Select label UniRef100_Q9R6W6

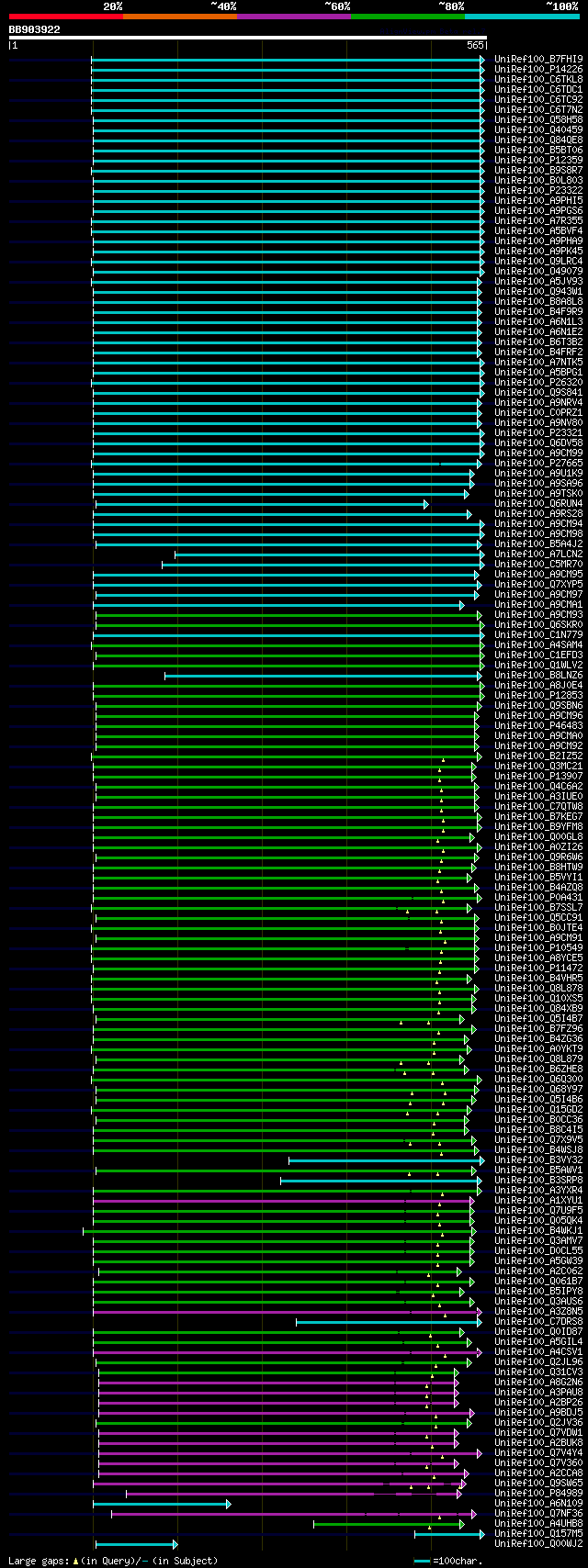pyautogui.click(x=538, y=857)
